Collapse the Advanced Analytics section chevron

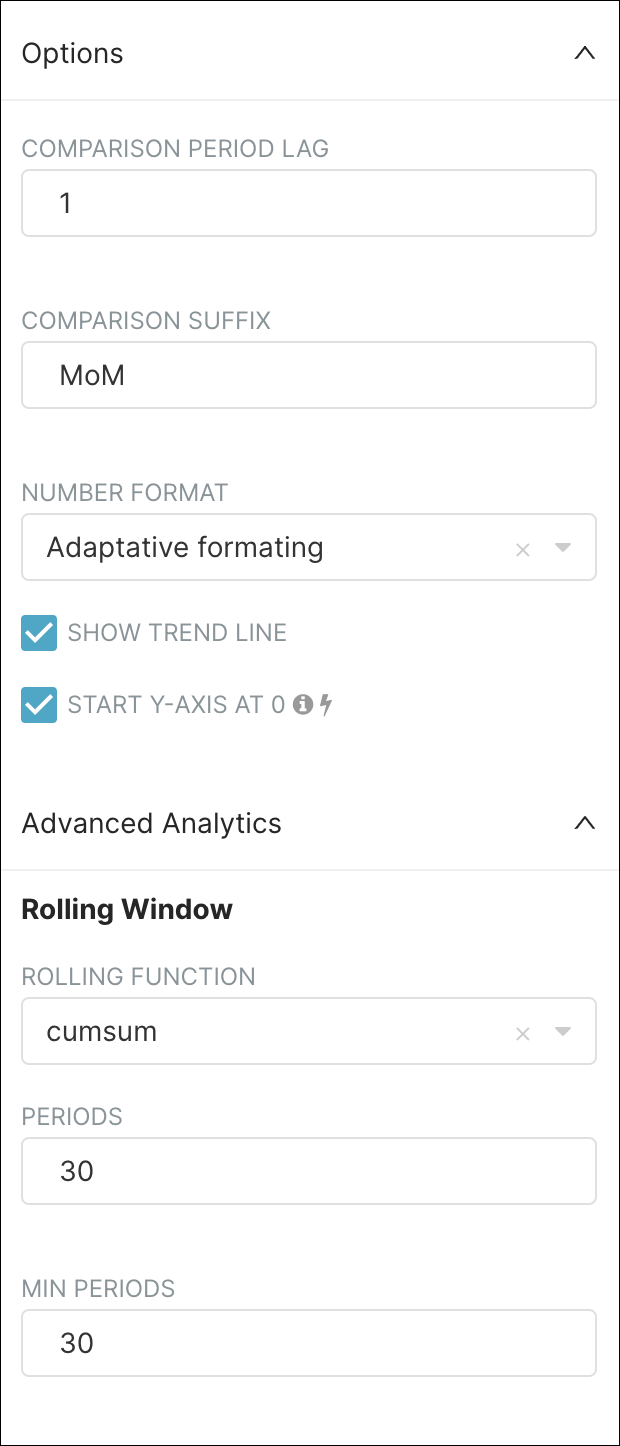pyautogui.click(x=585, y=823)
